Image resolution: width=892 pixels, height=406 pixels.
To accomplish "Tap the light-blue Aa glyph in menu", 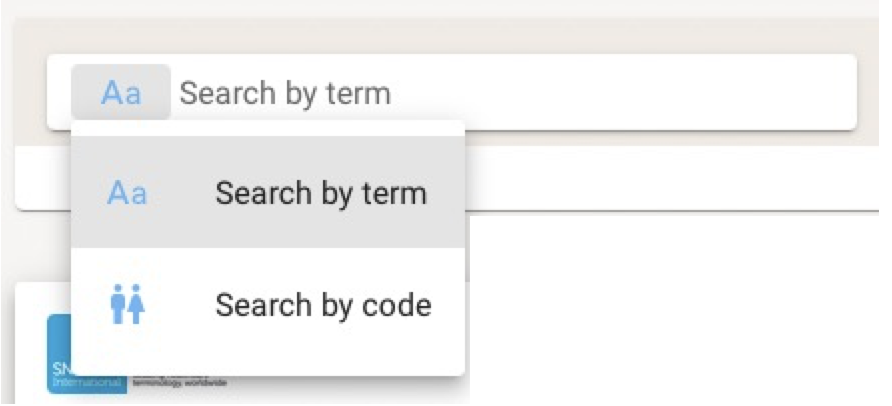I will click(127, 193).
